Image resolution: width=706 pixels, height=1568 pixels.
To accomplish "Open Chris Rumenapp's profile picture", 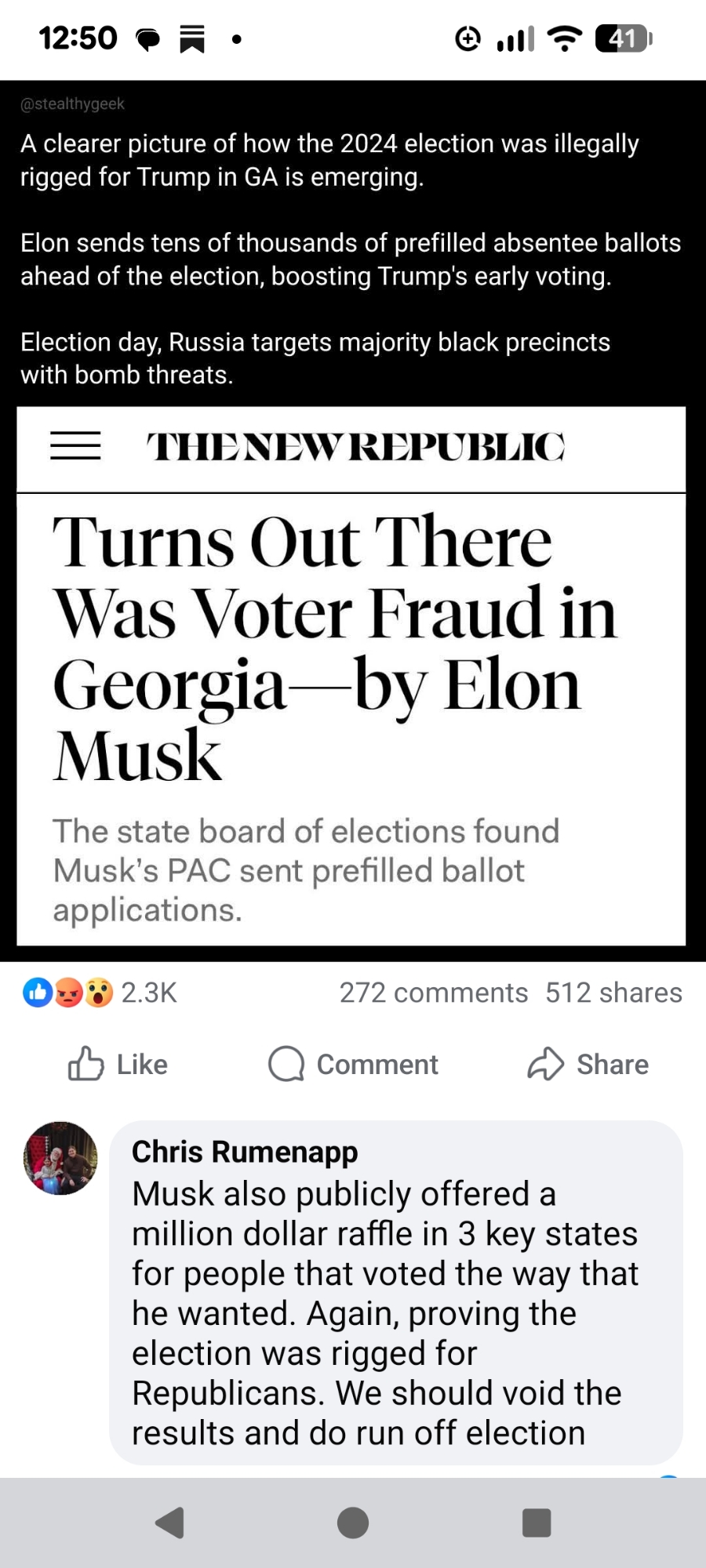I will (60, 1157).
